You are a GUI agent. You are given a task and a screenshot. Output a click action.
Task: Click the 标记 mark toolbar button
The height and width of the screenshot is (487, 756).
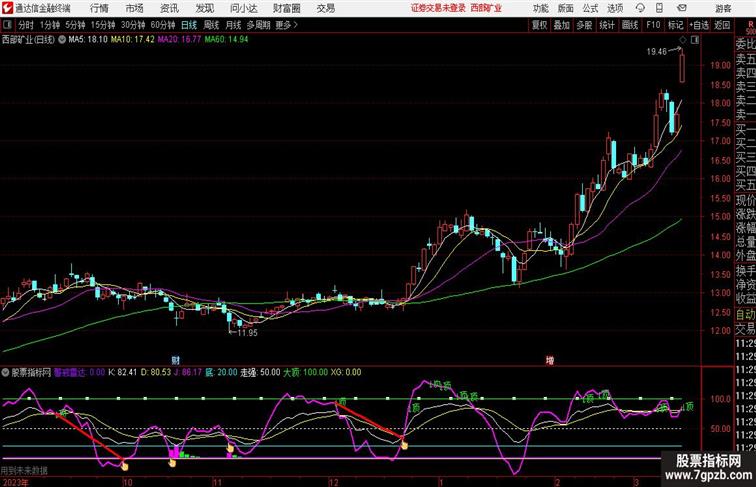675,25
